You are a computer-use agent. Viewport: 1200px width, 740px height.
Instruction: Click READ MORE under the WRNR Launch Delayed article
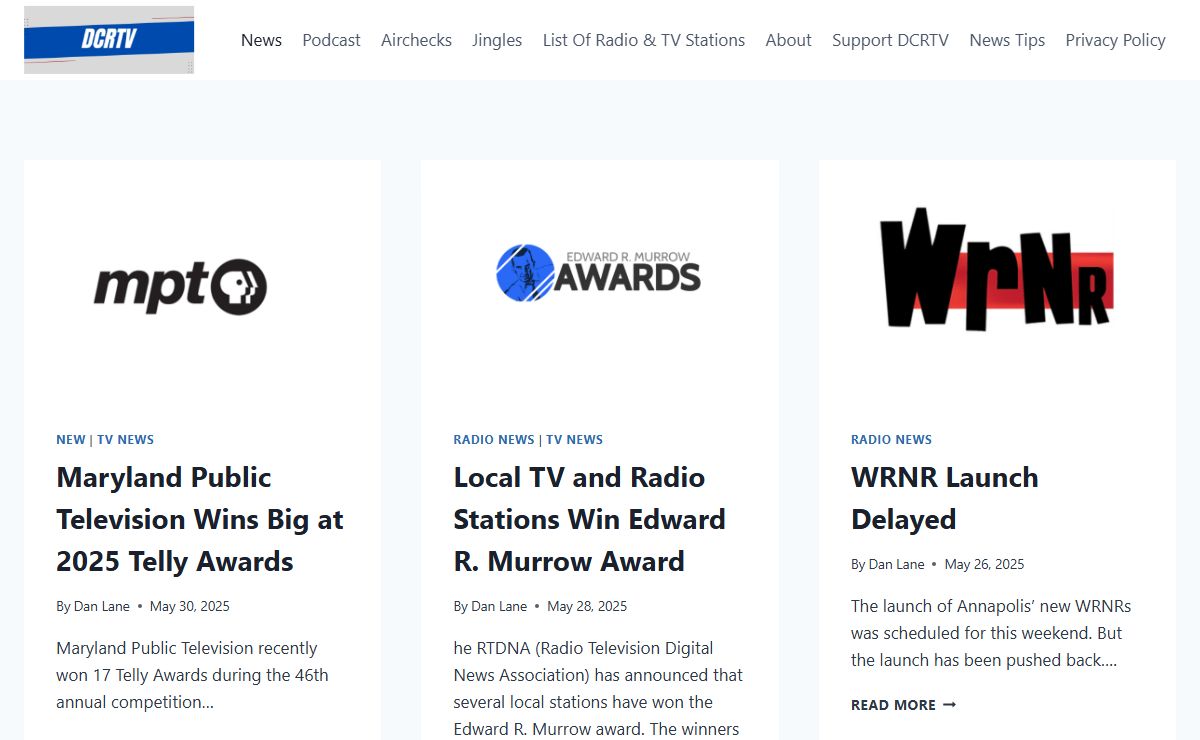point(903,705)
